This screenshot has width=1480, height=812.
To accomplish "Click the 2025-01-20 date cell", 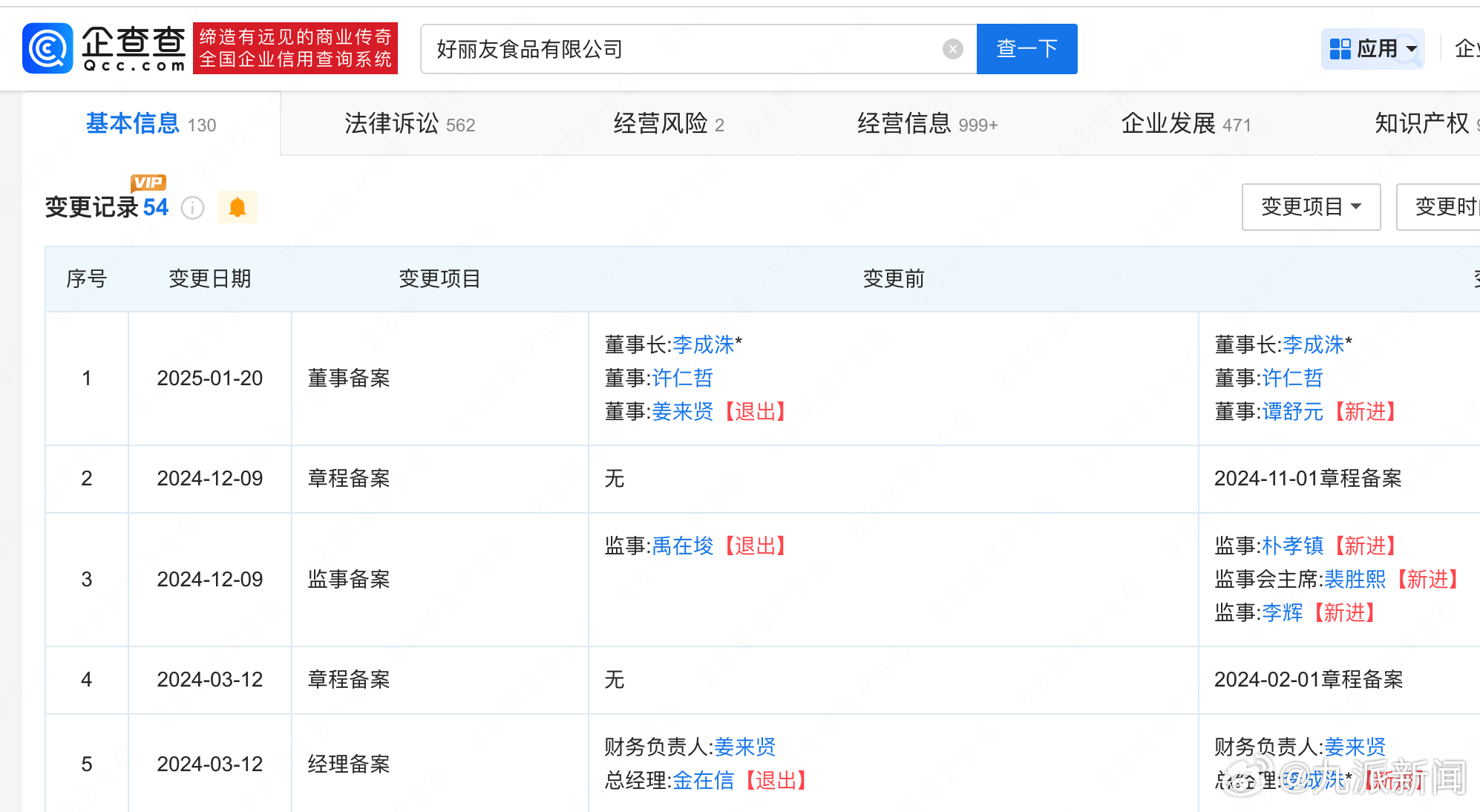I will coord(210,379).
